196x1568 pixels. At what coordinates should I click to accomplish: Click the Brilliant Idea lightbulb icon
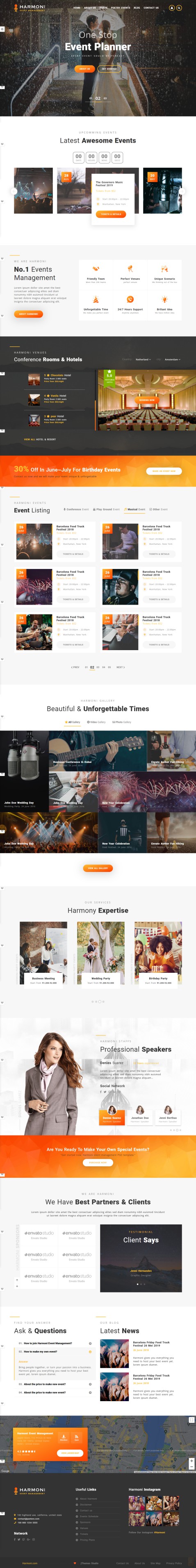[x=164, y=300]
